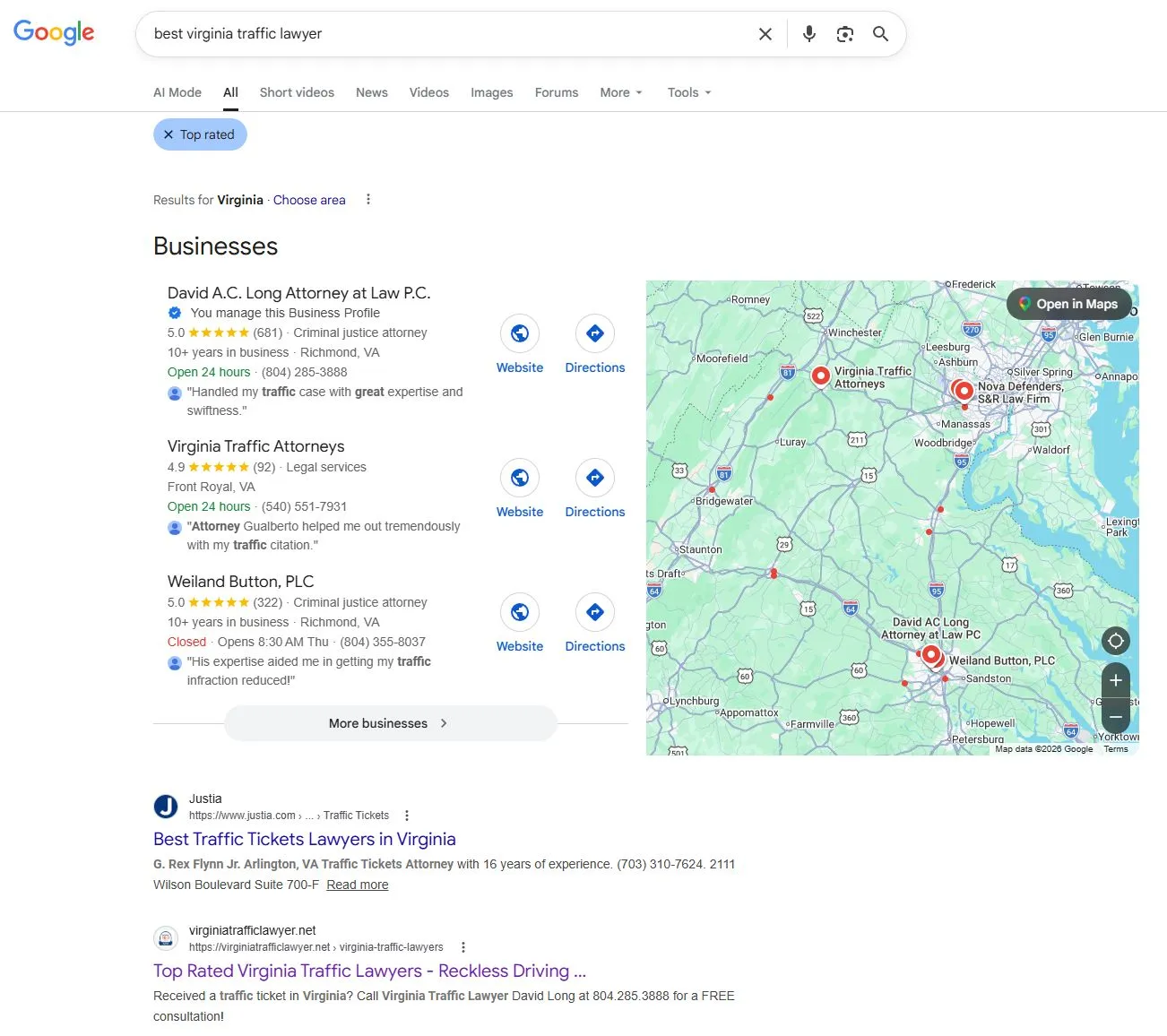Viewport: 1167px width, 1036px height.
Task: Click the Choose area link
Action: 309,200
